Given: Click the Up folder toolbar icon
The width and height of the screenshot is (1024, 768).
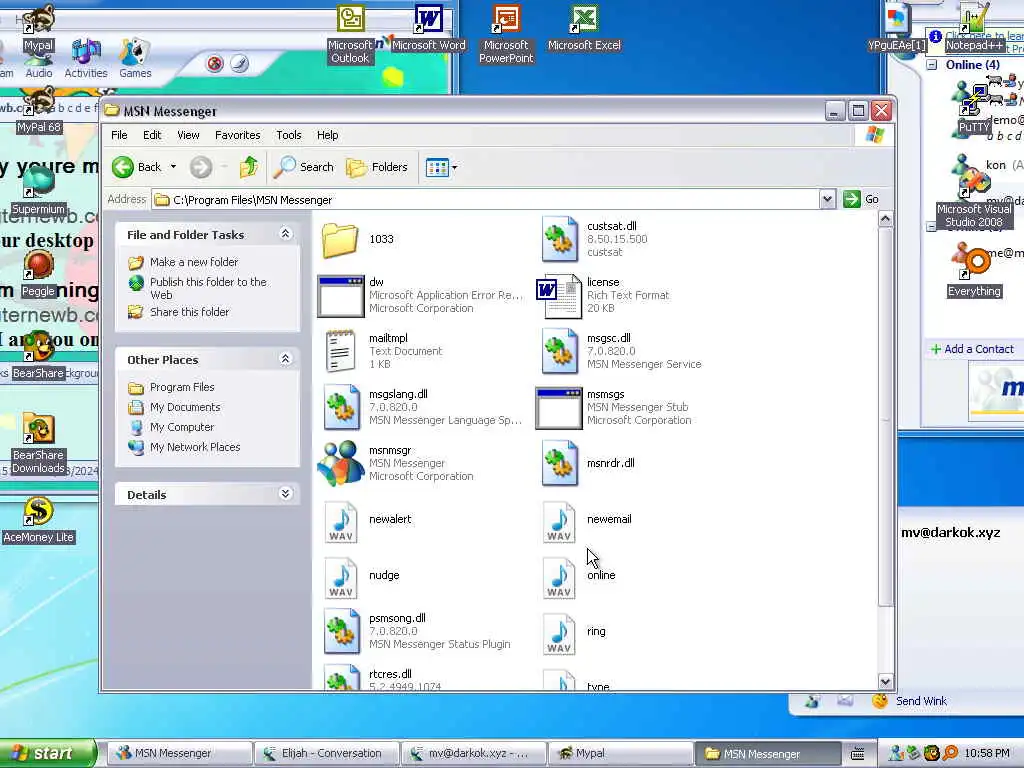Looking at the screenshot, I should pyautogui.click(x=248, y=167).
